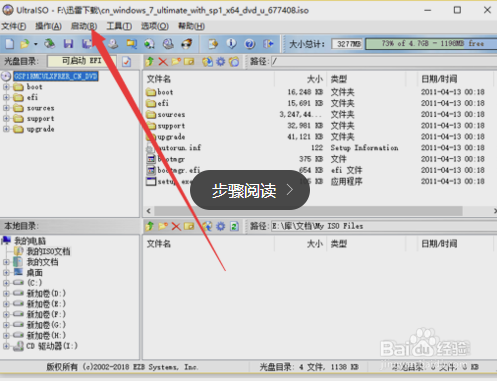
Task: Click the Exit door toolbar icon
Action: 268,44
